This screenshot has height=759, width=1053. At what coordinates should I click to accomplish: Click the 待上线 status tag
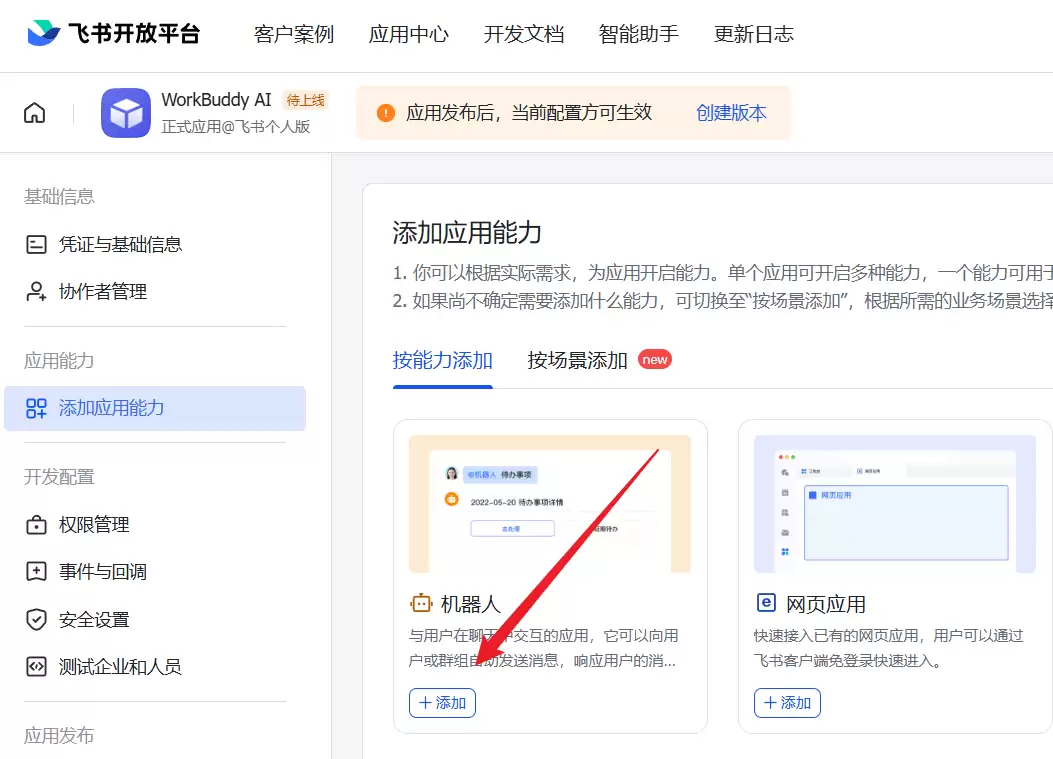click(306, 100)
